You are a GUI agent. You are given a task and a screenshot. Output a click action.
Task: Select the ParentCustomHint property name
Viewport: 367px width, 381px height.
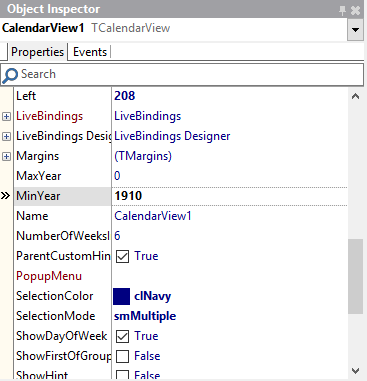pyautogui.click(x=63, y=256)
